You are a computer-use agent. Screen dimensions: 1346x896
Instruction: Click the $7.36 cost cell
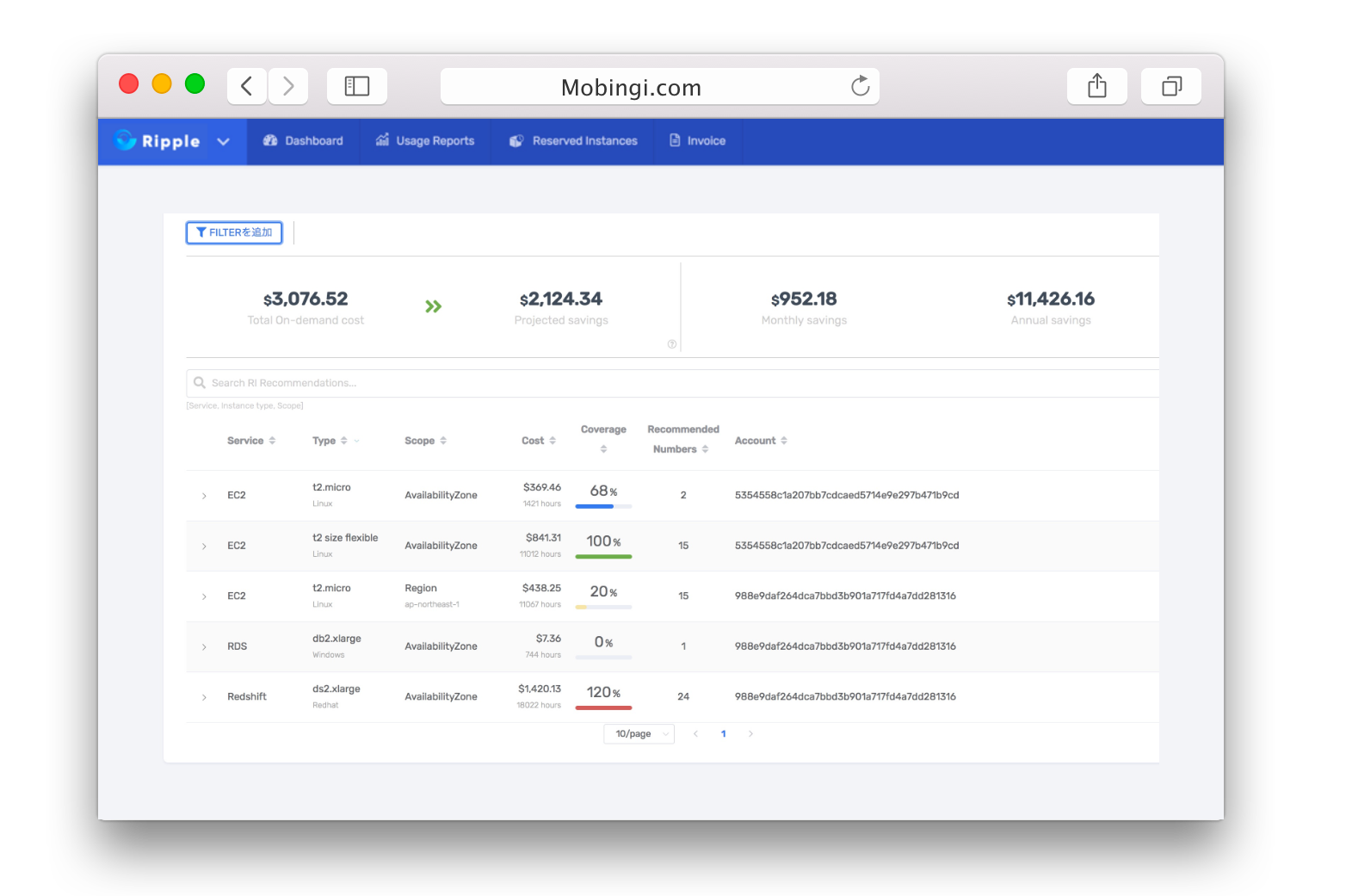pyautogui.click(x=548, y=639)
